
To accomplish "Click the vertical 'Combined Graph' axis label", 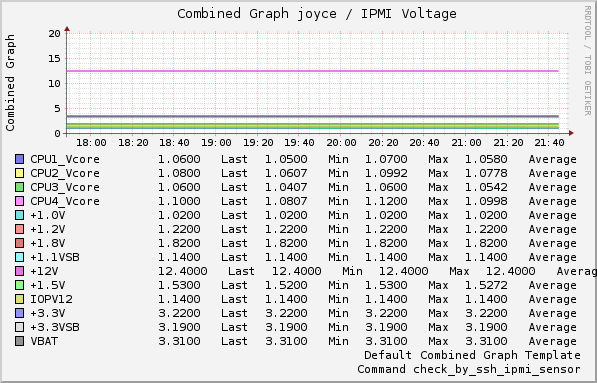I will [x=10, y=83].
